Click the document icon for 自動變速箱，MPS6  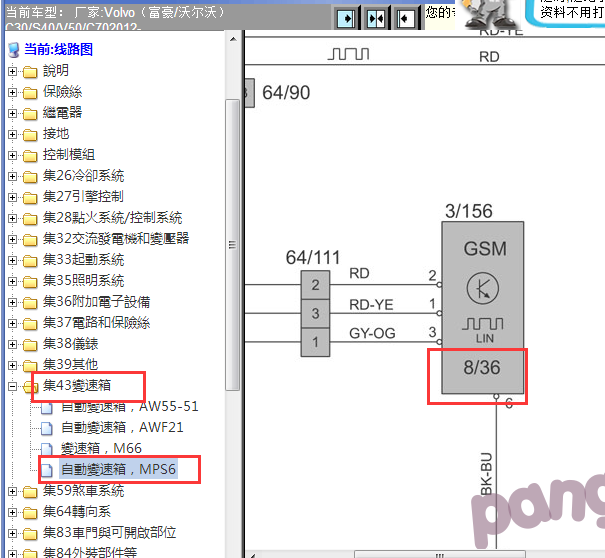[47, 470]
